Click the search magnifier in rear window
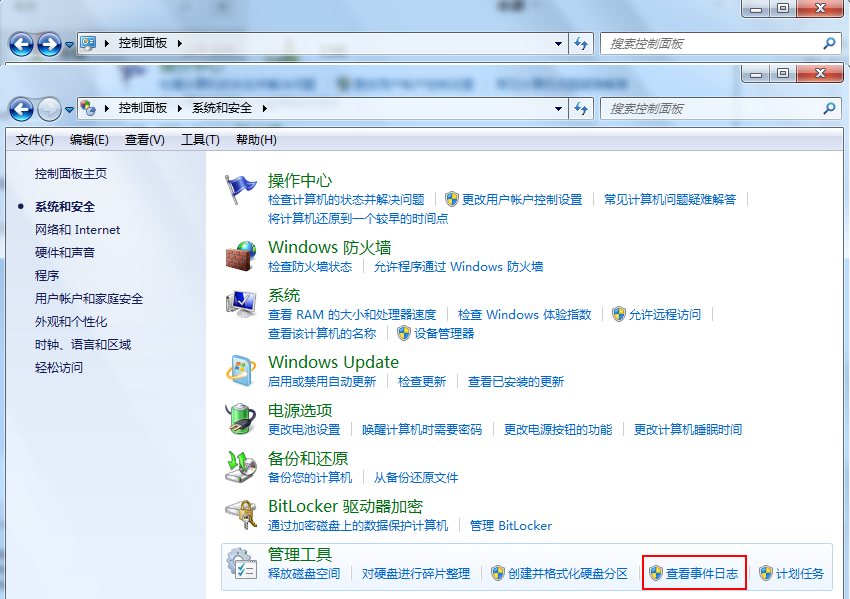 pyautogui.click(x=829, y=43)
